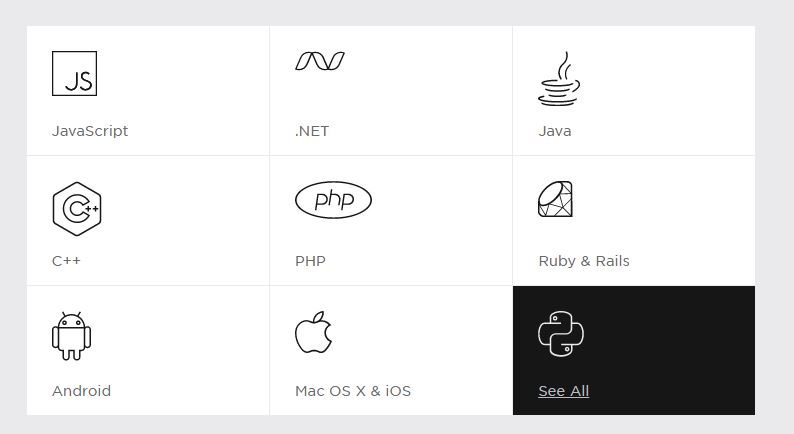Select the .NET wave logo icon
The width and height of the screenshot is (794, 434).
point(320,61)
